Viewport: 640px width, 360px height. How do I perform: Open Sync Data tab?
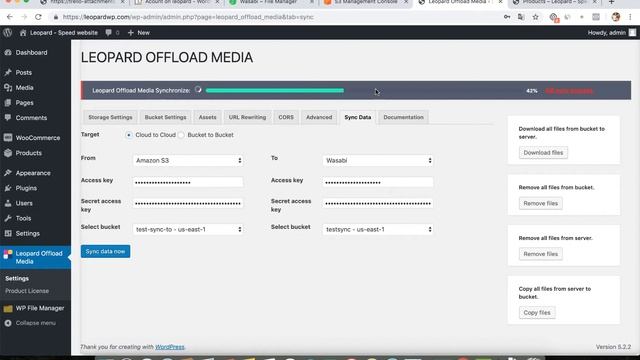click(358, 117)
